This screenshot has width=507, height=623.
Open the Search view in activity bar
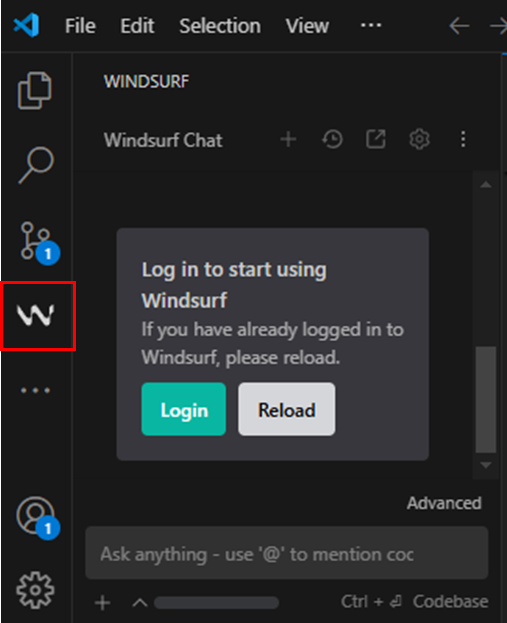coord(36,165)
